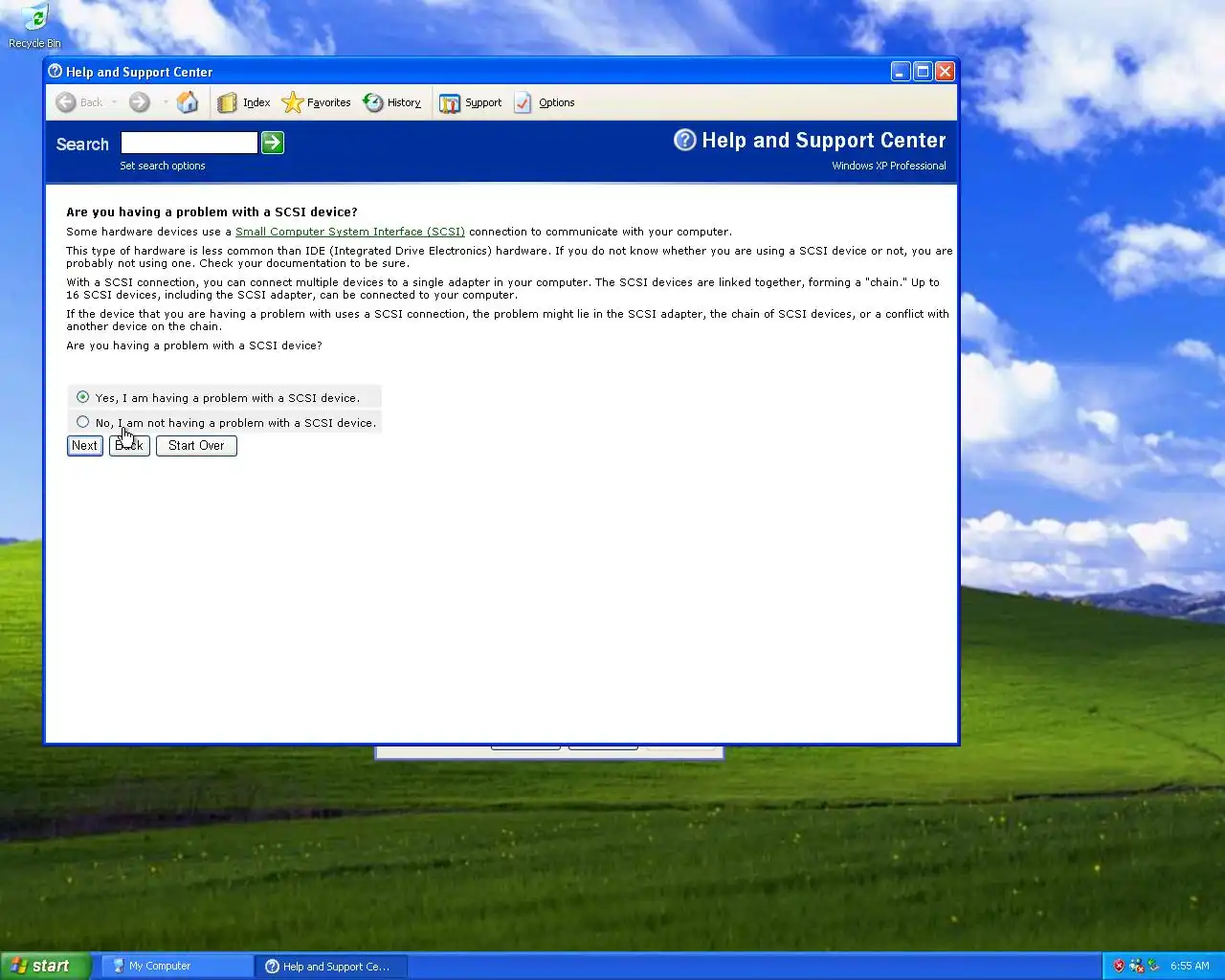Viewport: 1225px width, 980px height.
Task: Click the Back button below the options
Action: (x=129, y=446)
